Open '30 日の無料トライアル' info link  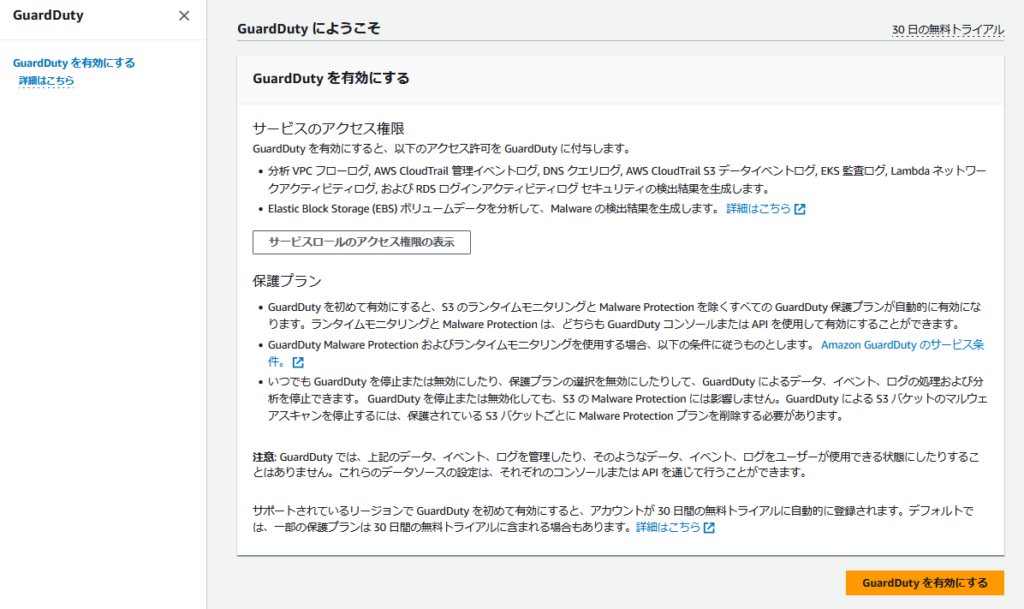[948, 29]
